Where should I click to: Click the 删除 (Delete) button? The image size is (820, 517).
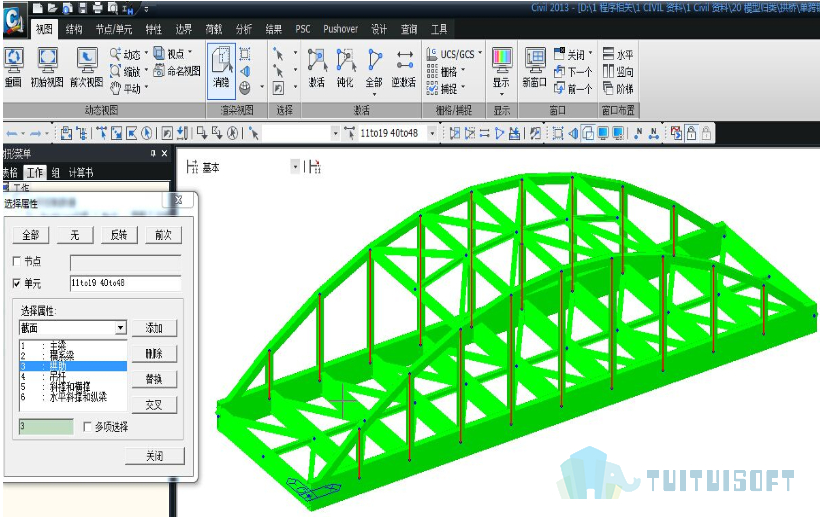click(154, 354)
